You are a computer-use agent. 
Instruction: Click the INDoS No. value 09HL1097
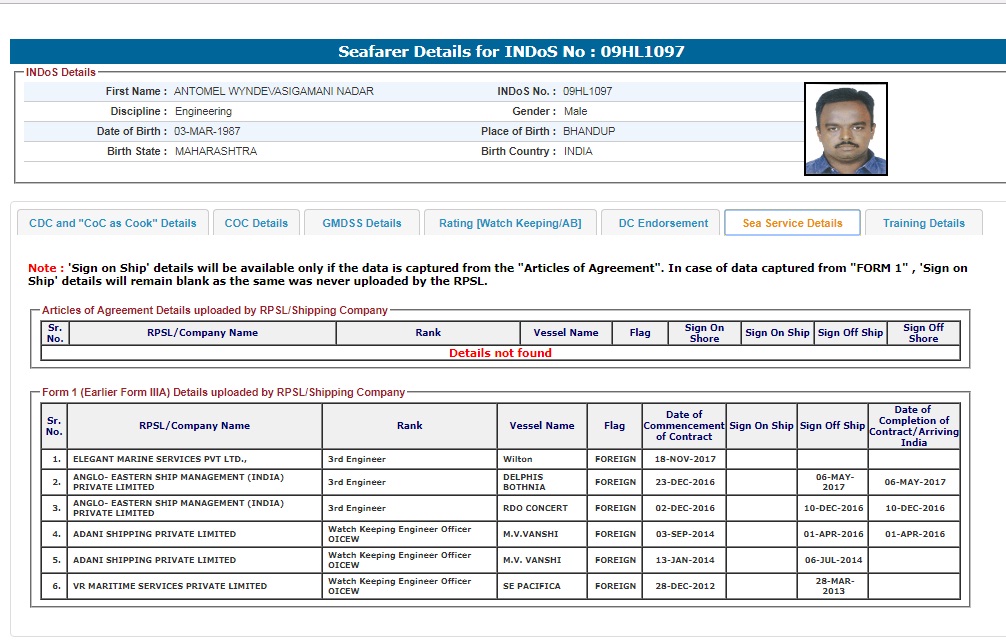(587, 91)
